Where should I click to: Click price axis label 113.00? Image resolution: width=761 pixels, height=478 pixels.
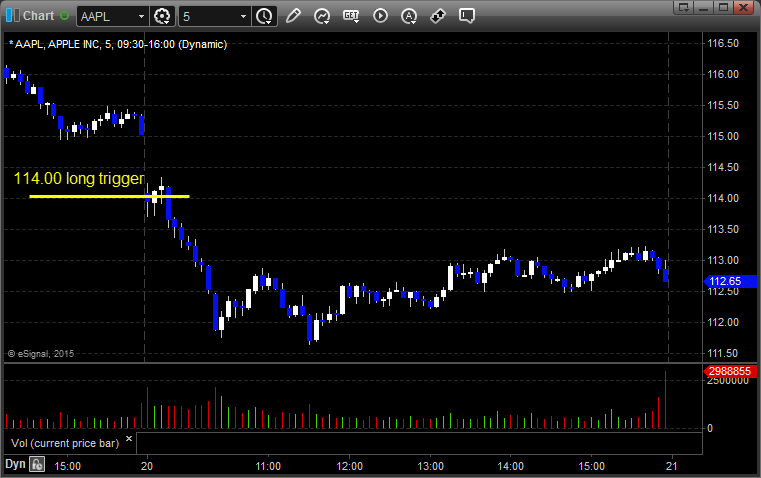723,261
